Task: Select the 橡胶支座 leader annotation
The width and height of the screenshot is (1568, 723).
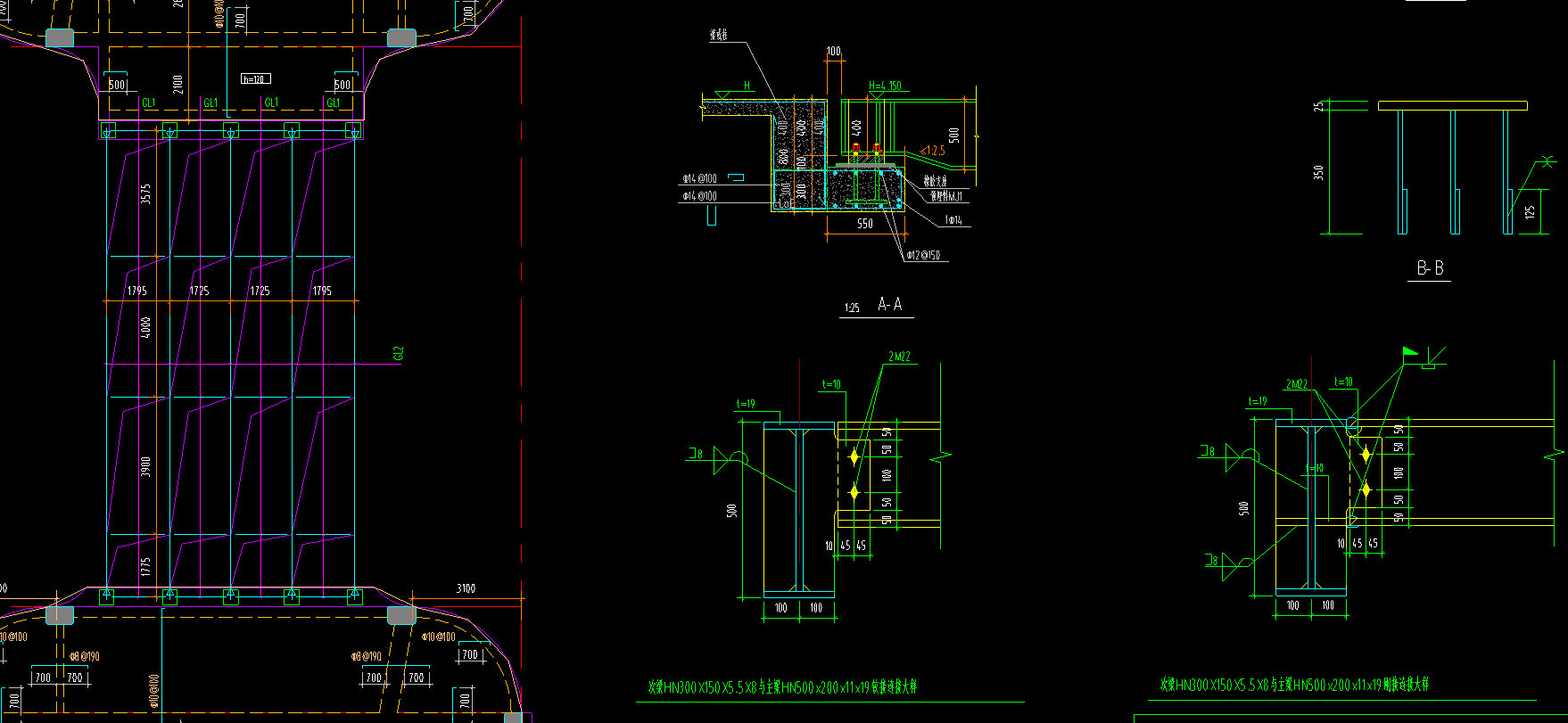Action: pyautogui.click(x=934, y=182)
